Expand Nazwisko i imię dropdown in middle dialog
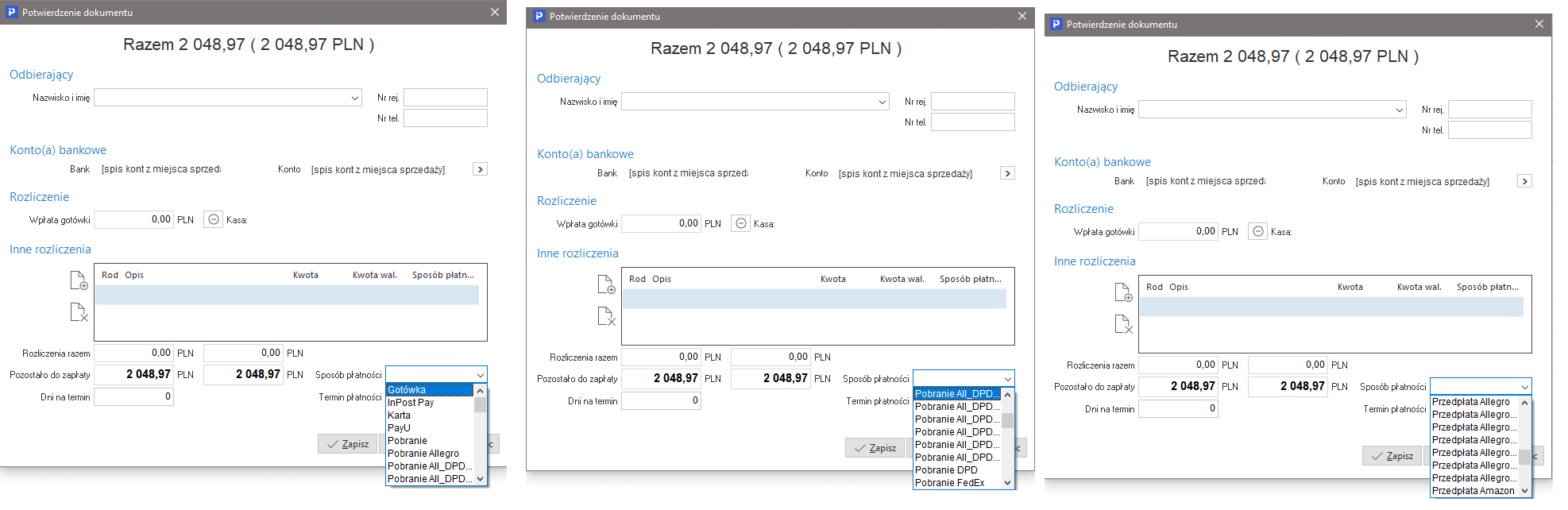The height and width of the screenshot is (510, 1568). (882, 102)
